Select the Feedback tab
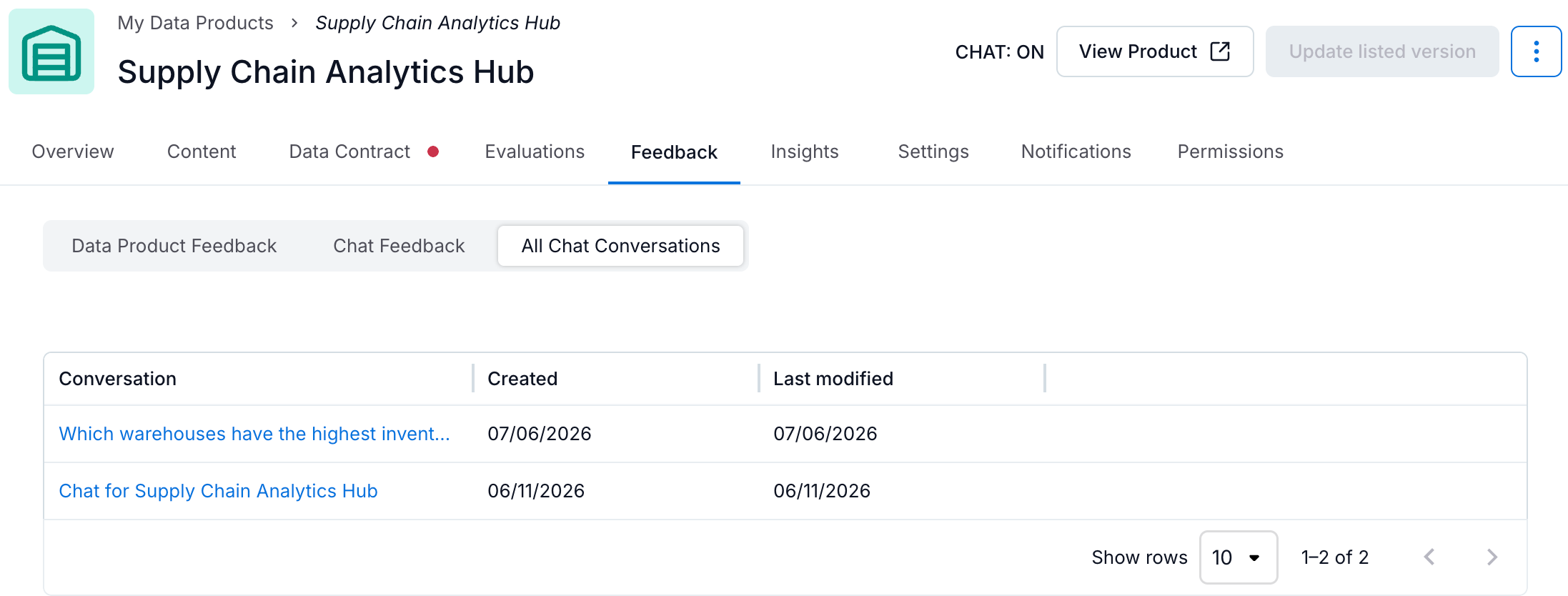Screen dimensions: 1568x596 674,152
